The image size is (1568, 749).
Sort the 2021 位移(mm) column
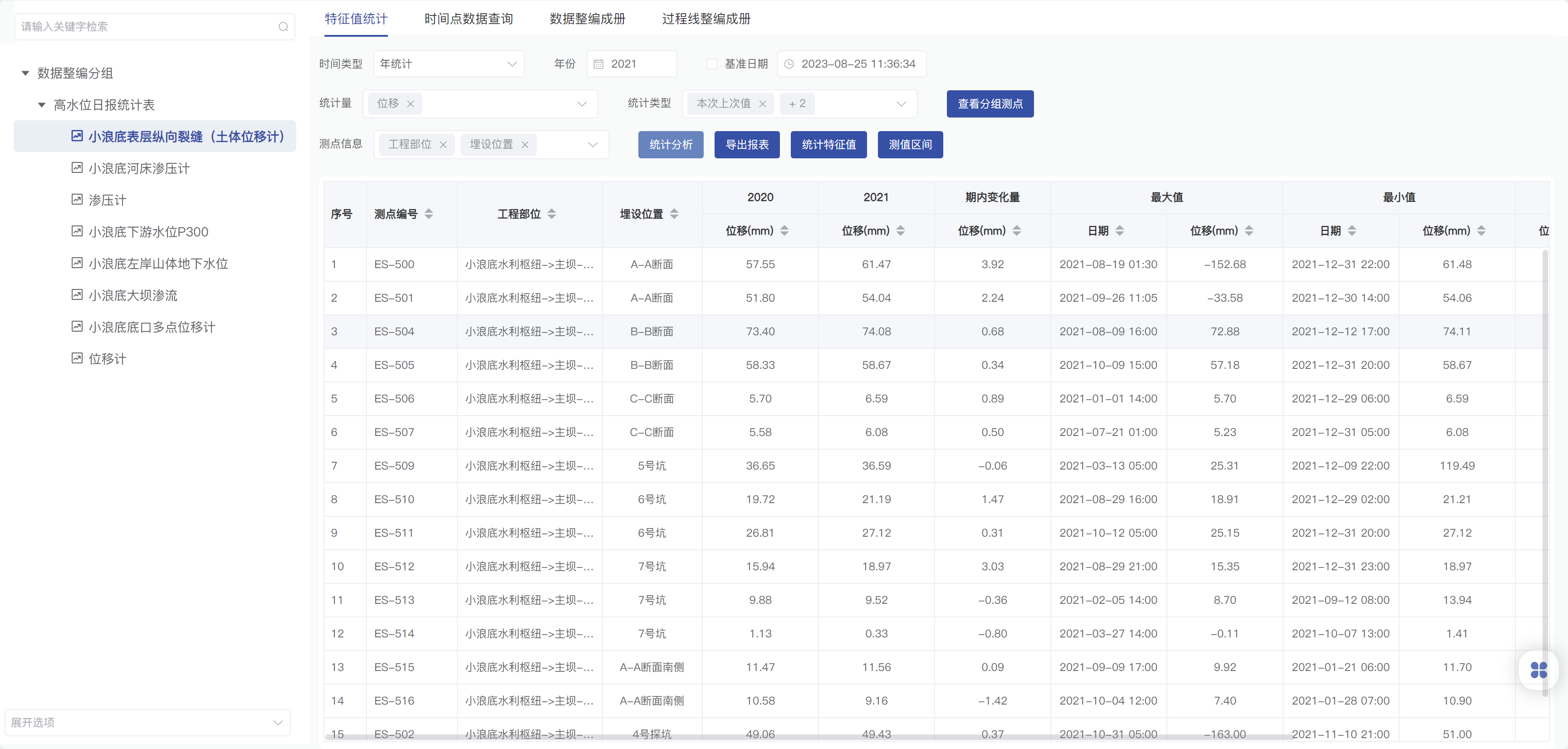tap(900, 230)
